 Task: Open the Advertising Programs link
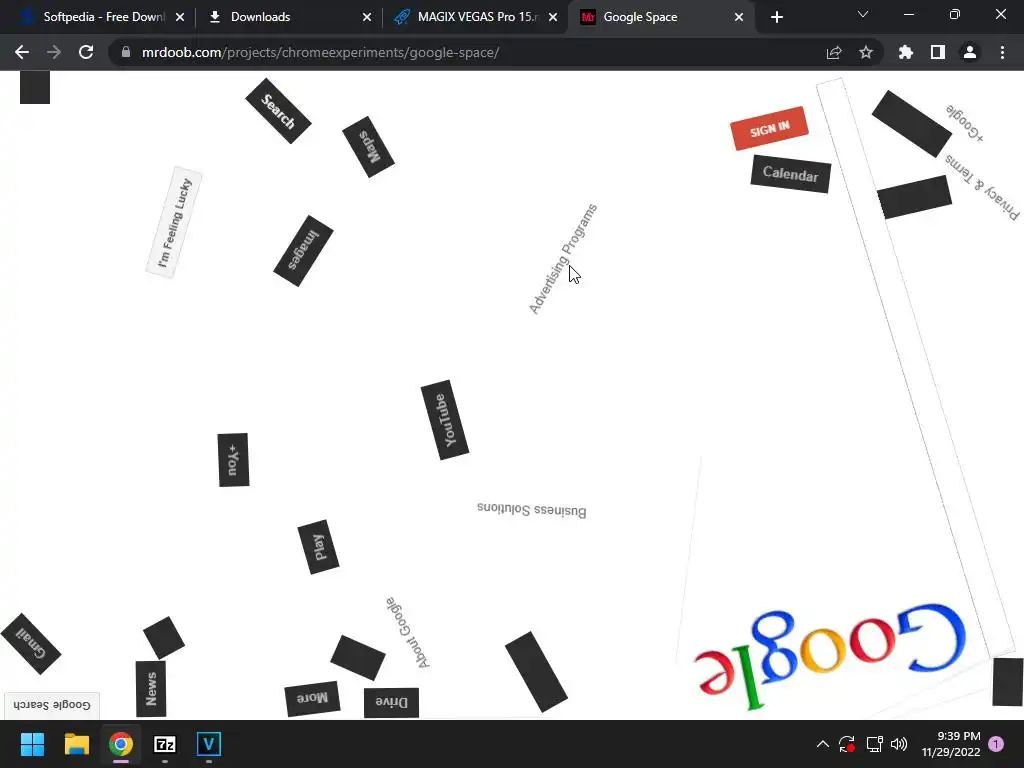563,259
